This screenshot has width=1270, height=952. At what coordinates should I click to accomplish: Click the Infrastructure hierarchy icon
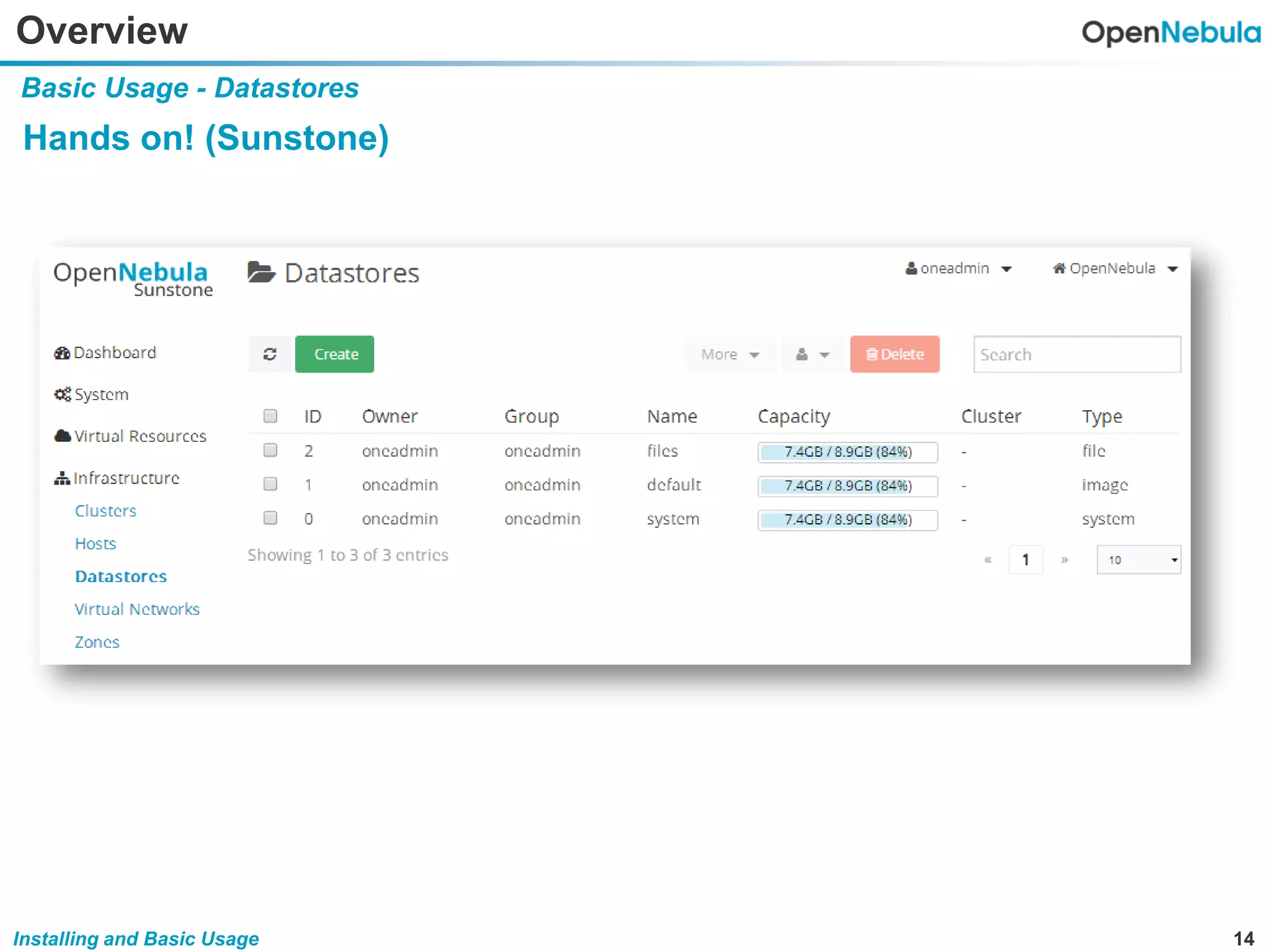[62, 478]
